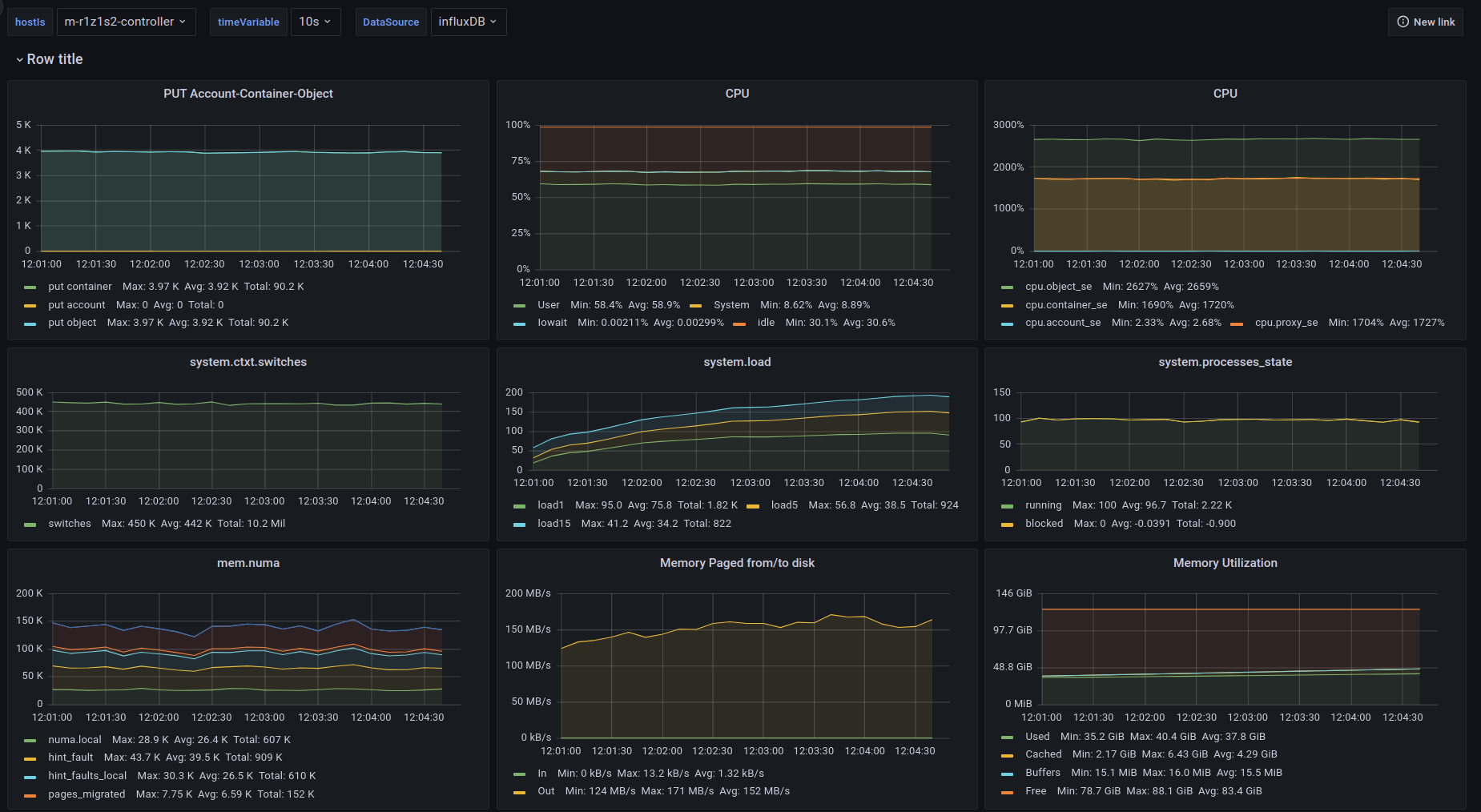Viewport: 1481px width, 812px height.
Task: Collapse the Row title section chevron
Action: [19, 60]
